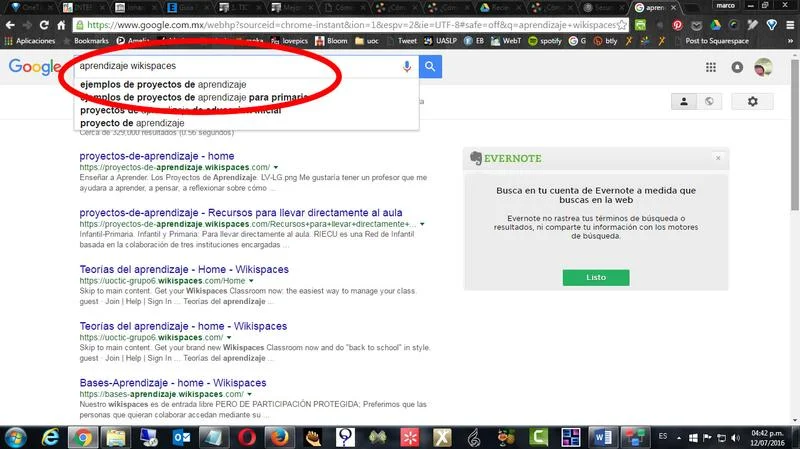The image size is (800, 449).
Task: Select suggestion 'ejemplos de proyectos de aprendizaje'
Action: tap(163, 84)
